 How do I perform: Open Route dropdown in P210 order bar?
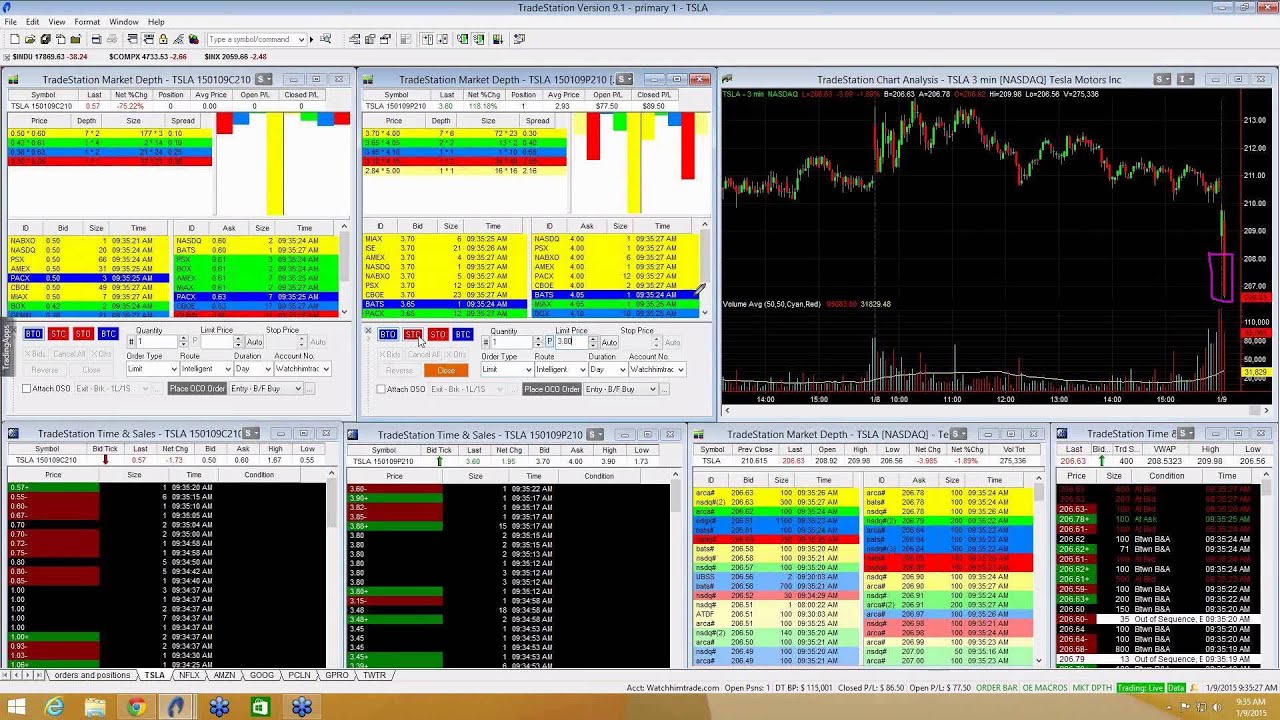(x=581, y=370)
